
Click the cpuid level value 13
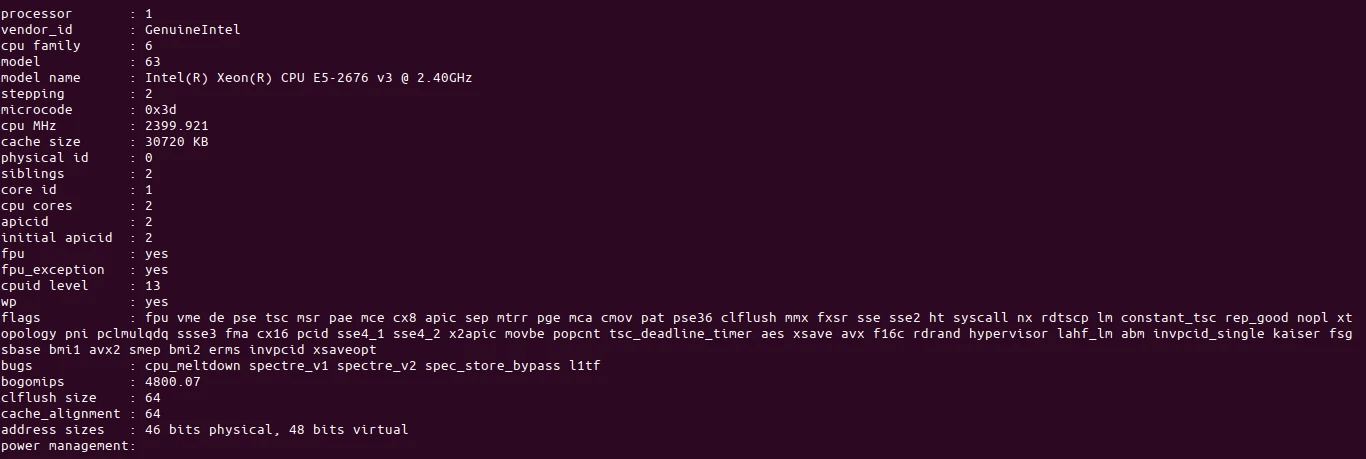coord(152,286)
